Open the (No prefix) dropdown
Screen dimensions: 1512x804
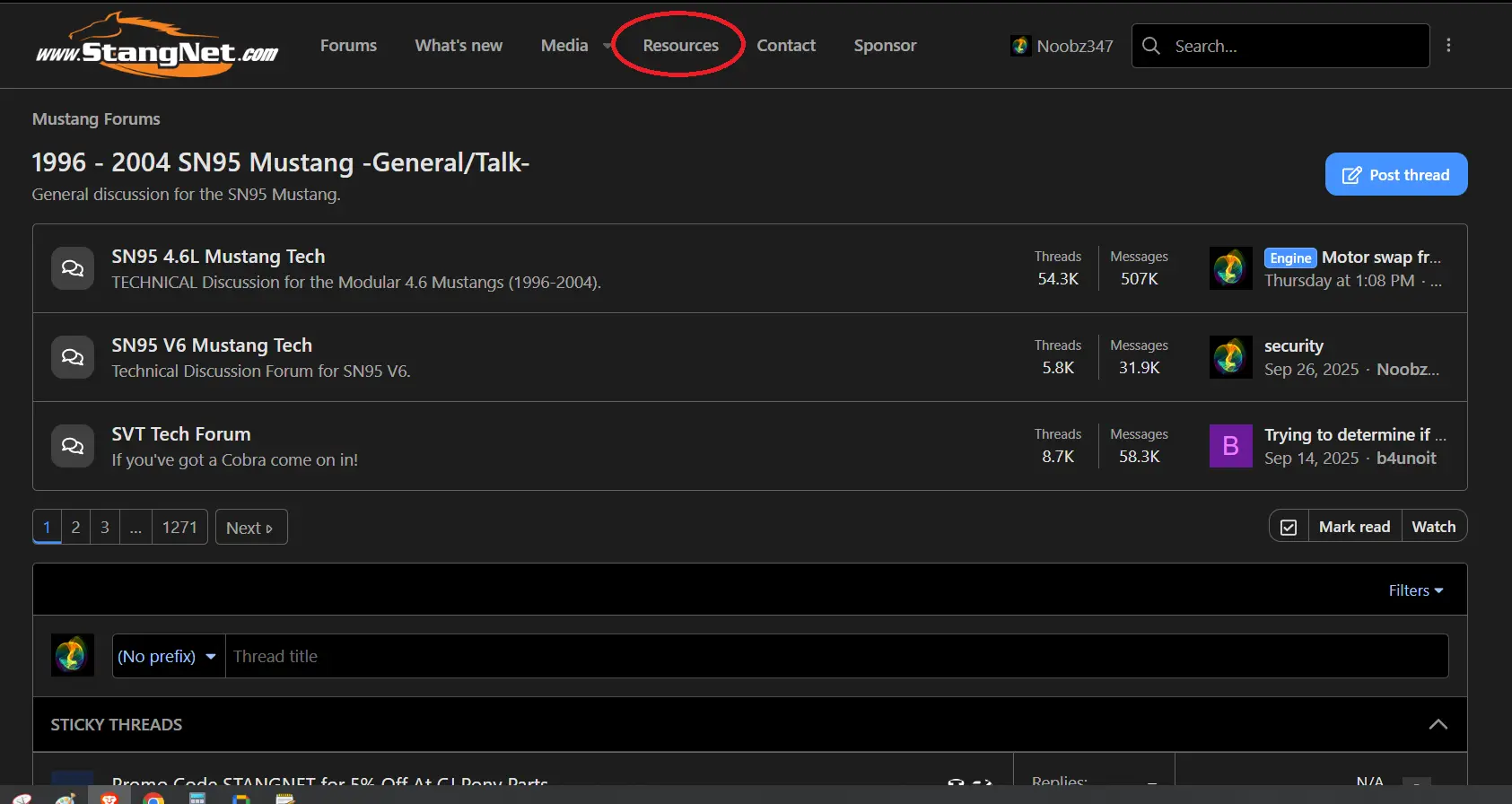coord(168,656)
